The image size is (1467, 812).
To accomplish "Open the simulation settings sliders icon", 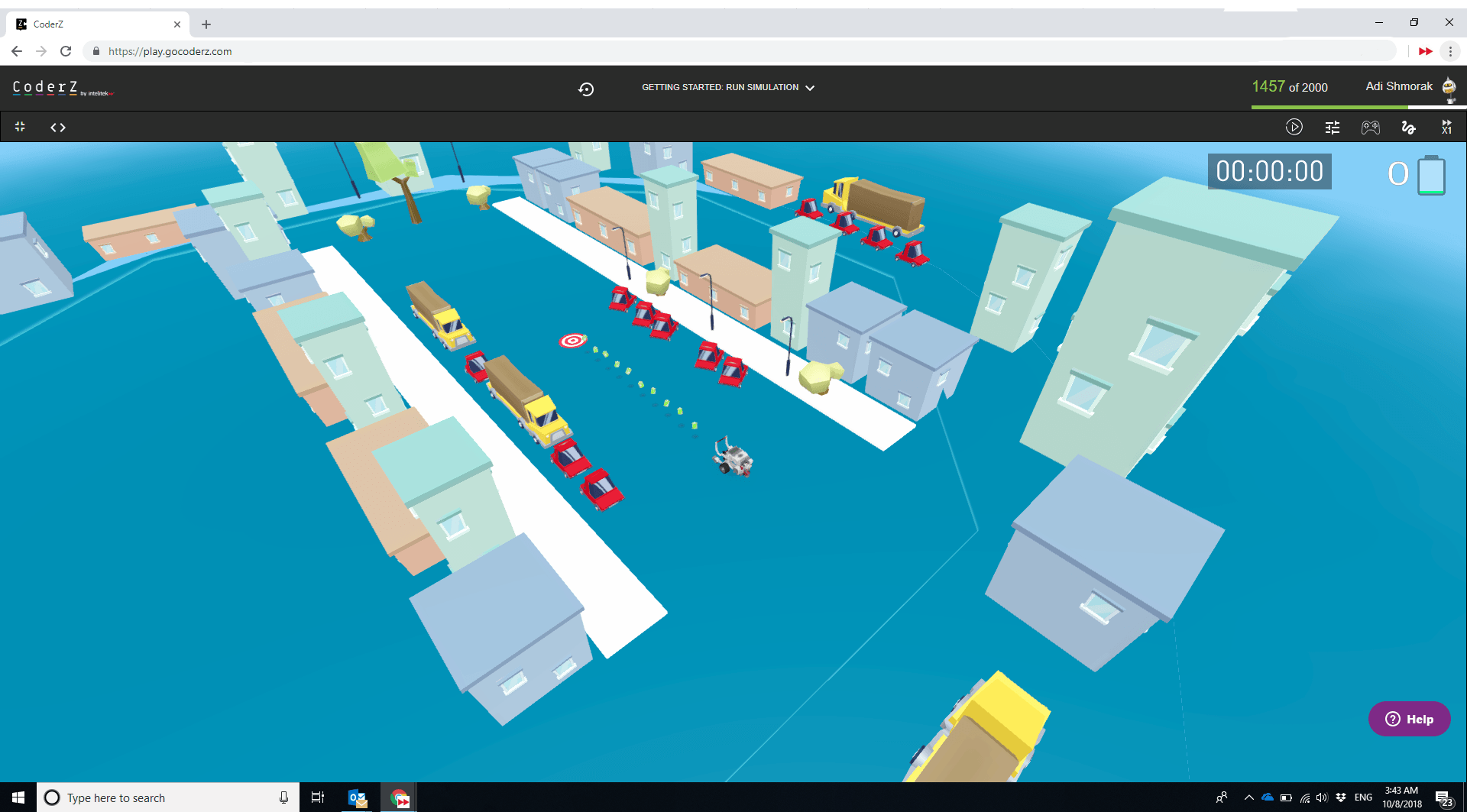I will pos(1333,127).
